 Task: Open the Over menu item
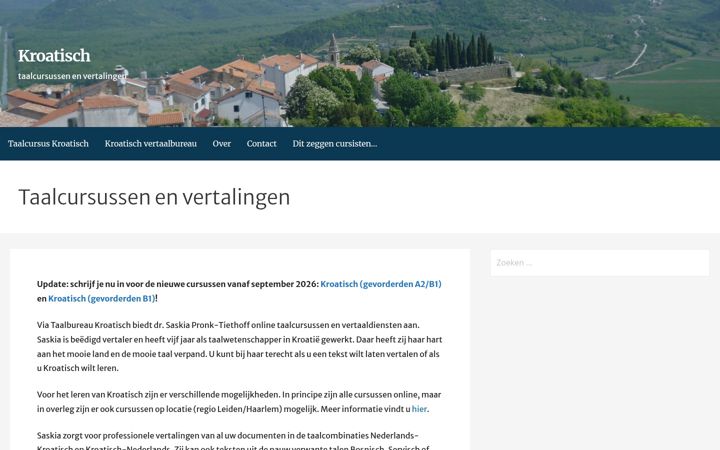tap(221, 144)
